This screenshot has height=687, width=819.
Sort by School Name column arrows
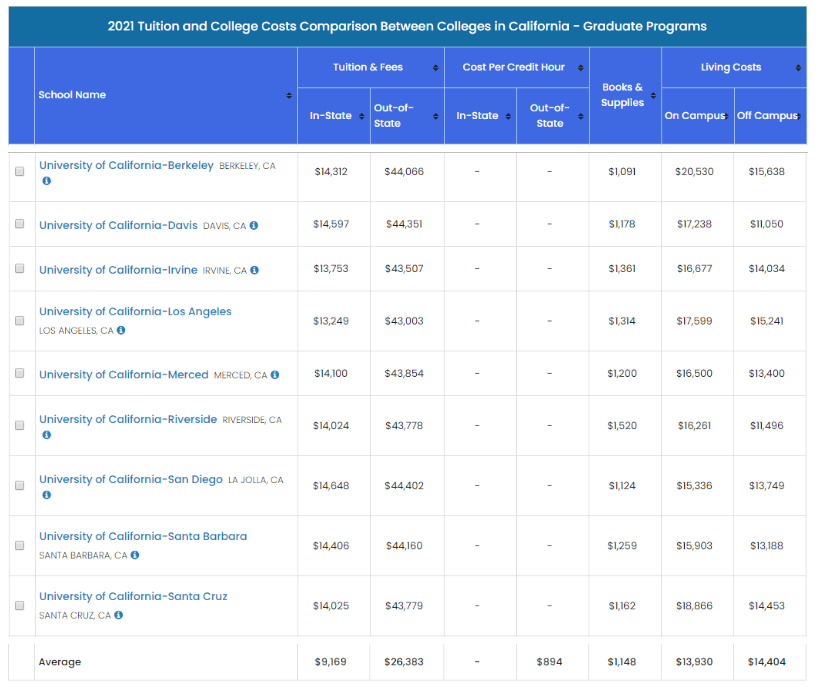point(289,96)
